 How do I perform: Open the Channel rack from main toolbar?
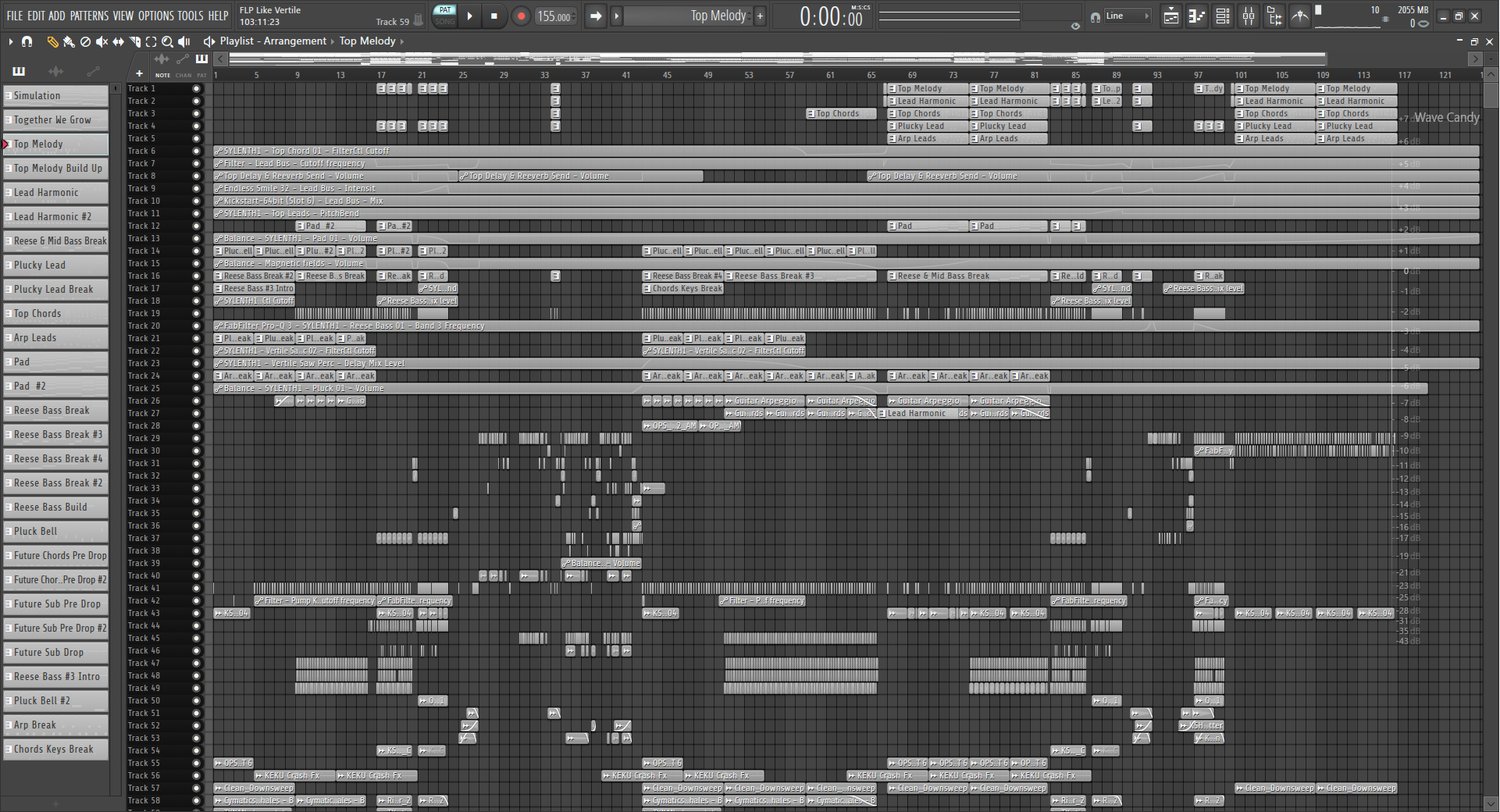click(1222, 16)
